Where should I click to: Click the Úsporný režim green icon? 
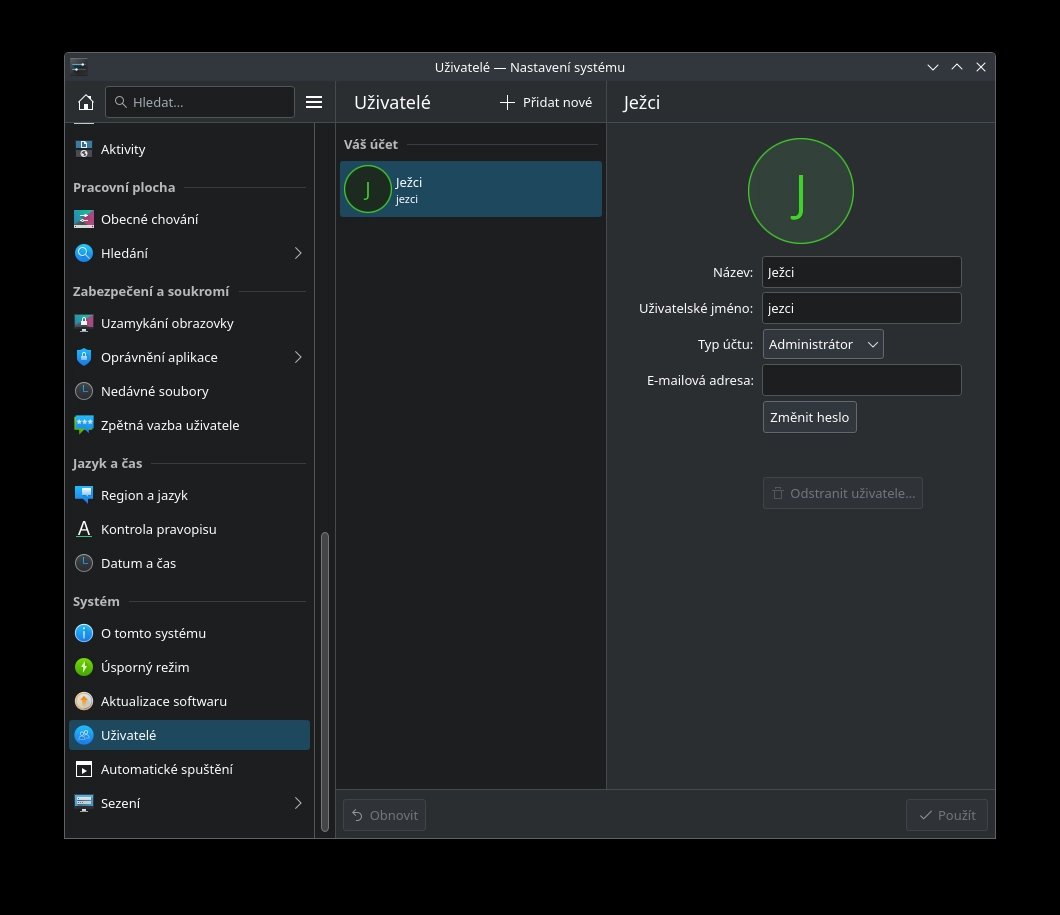(84, 667)
